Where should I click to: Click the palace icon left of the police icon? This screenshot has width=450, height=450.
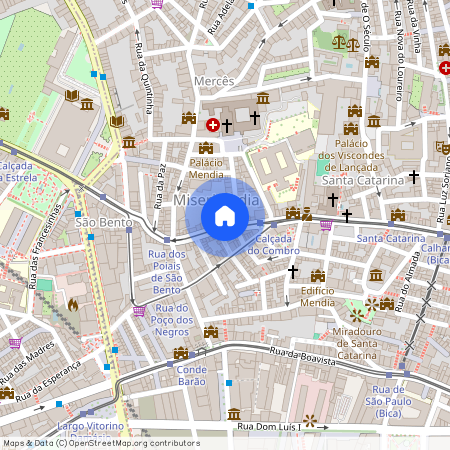(293, 213)
